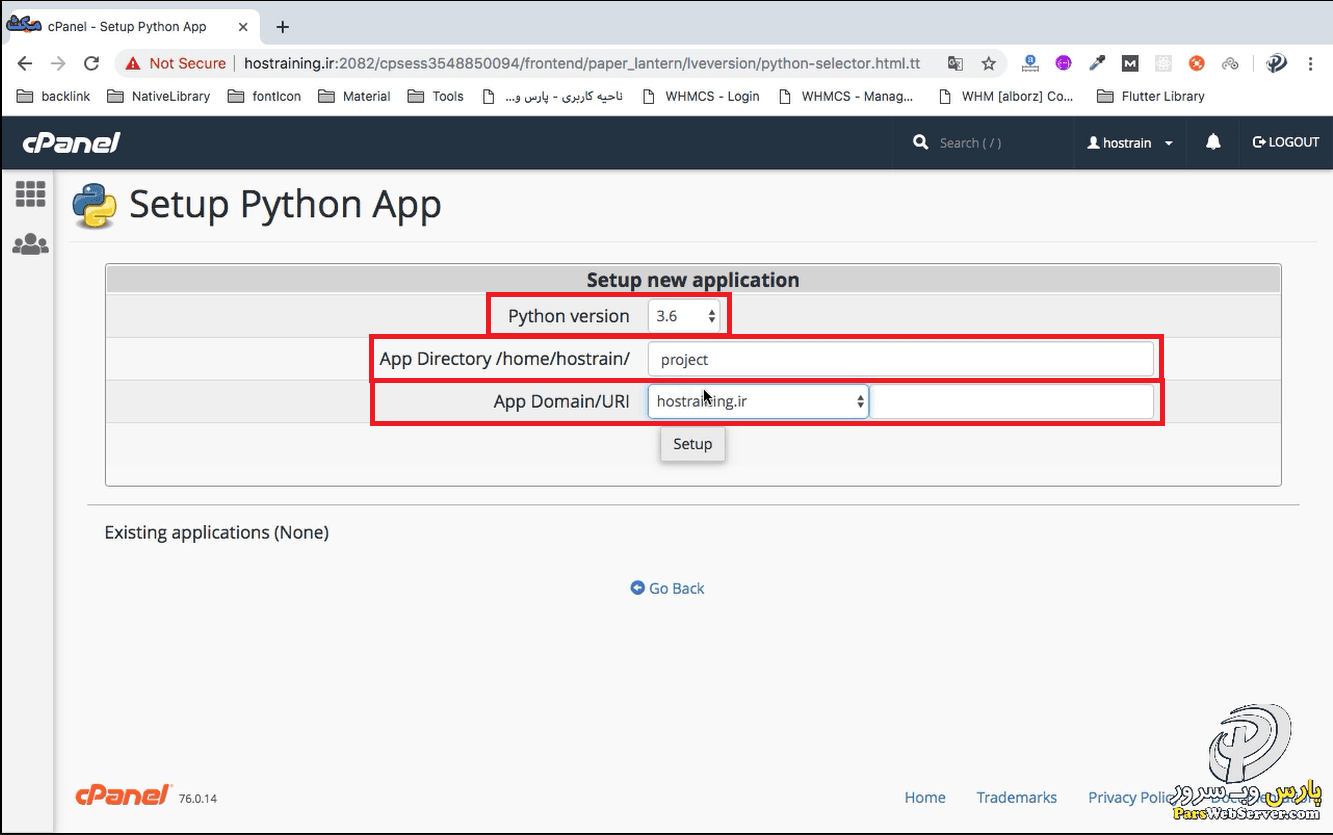Viewport: 1333px width, 835px height.
Task: Click the browser reload icon
Action: pos(91,63)
